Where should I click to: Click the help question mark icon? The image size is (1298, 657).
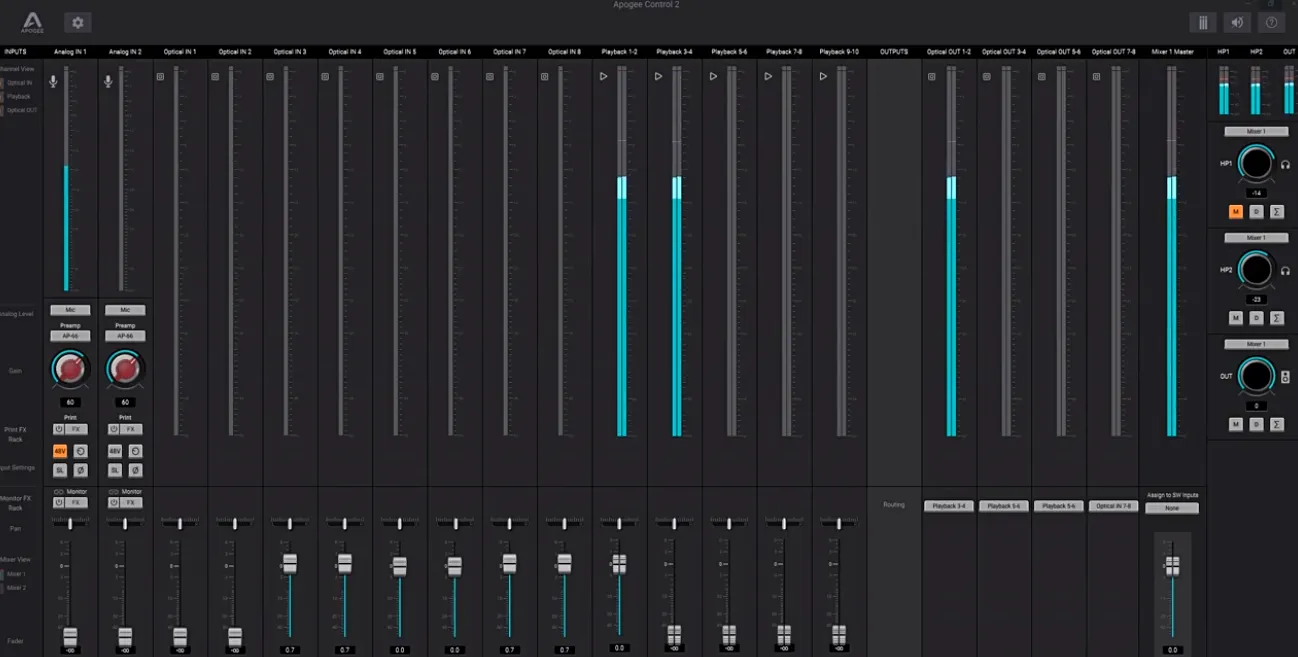tap(1271, 22)
